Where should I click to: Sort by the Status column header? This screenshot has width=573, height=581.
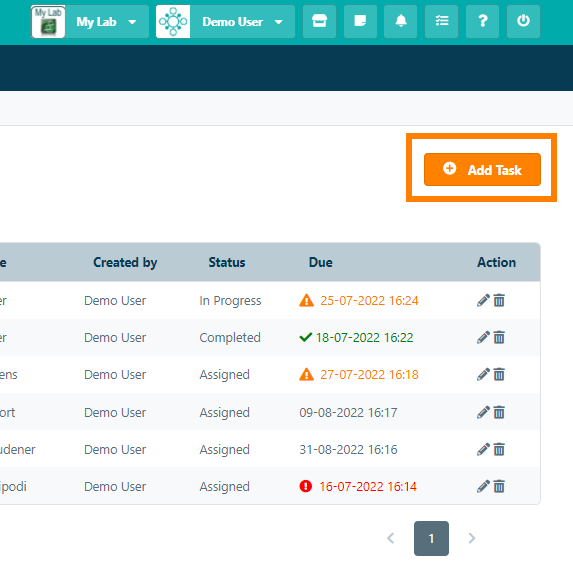tap(227, 262)
